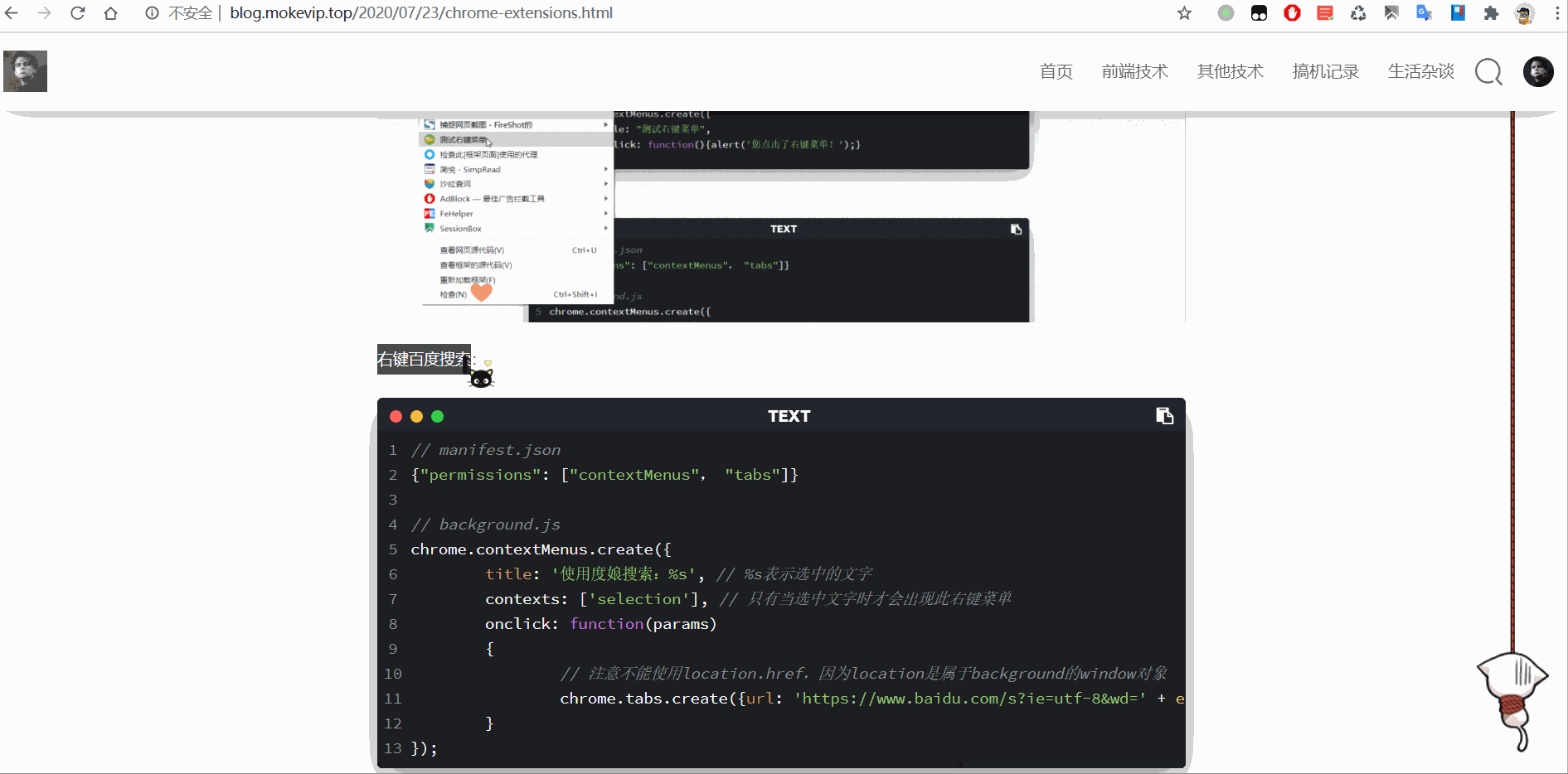Open Chrome's three-dot menu
This screenshot has height=774, width=1568.
point(1556,13)
